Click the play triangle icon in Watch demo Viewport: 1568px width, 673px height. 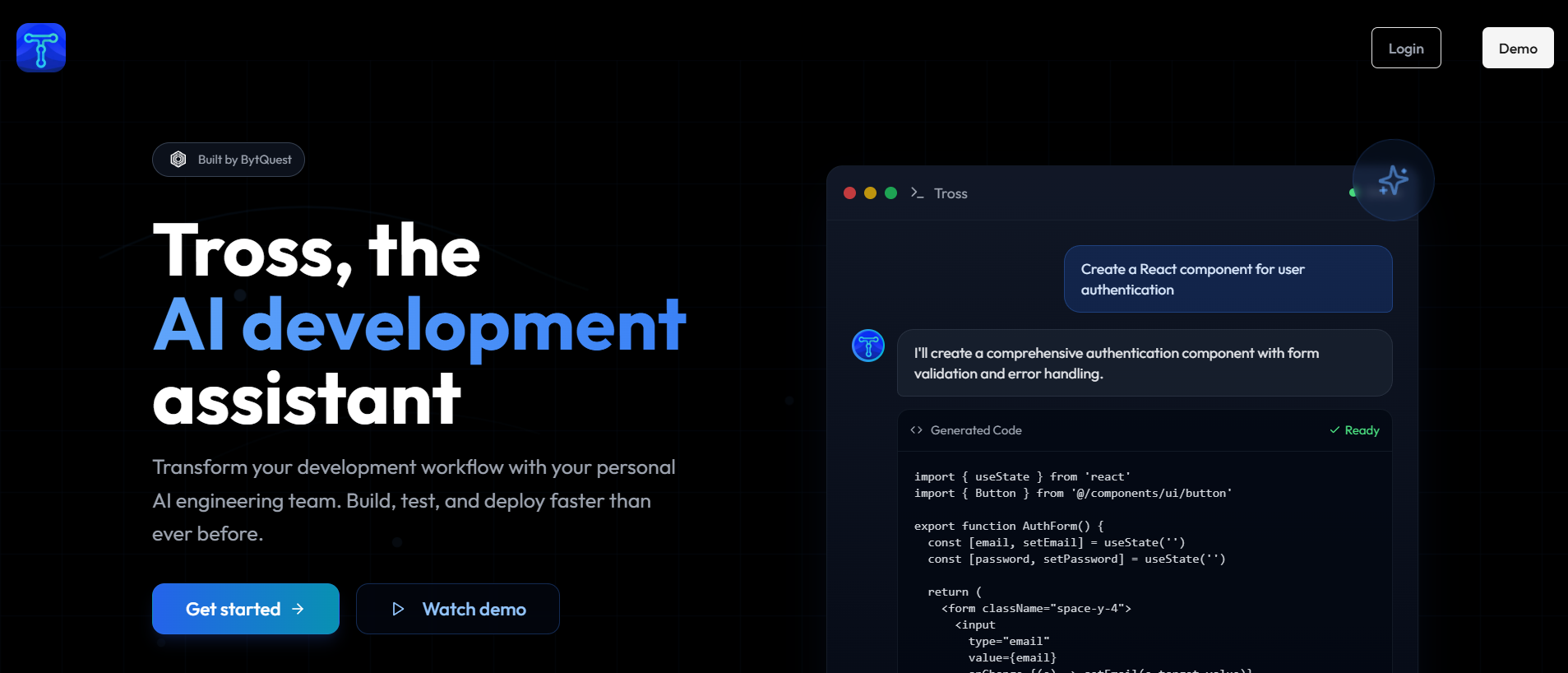398,609
